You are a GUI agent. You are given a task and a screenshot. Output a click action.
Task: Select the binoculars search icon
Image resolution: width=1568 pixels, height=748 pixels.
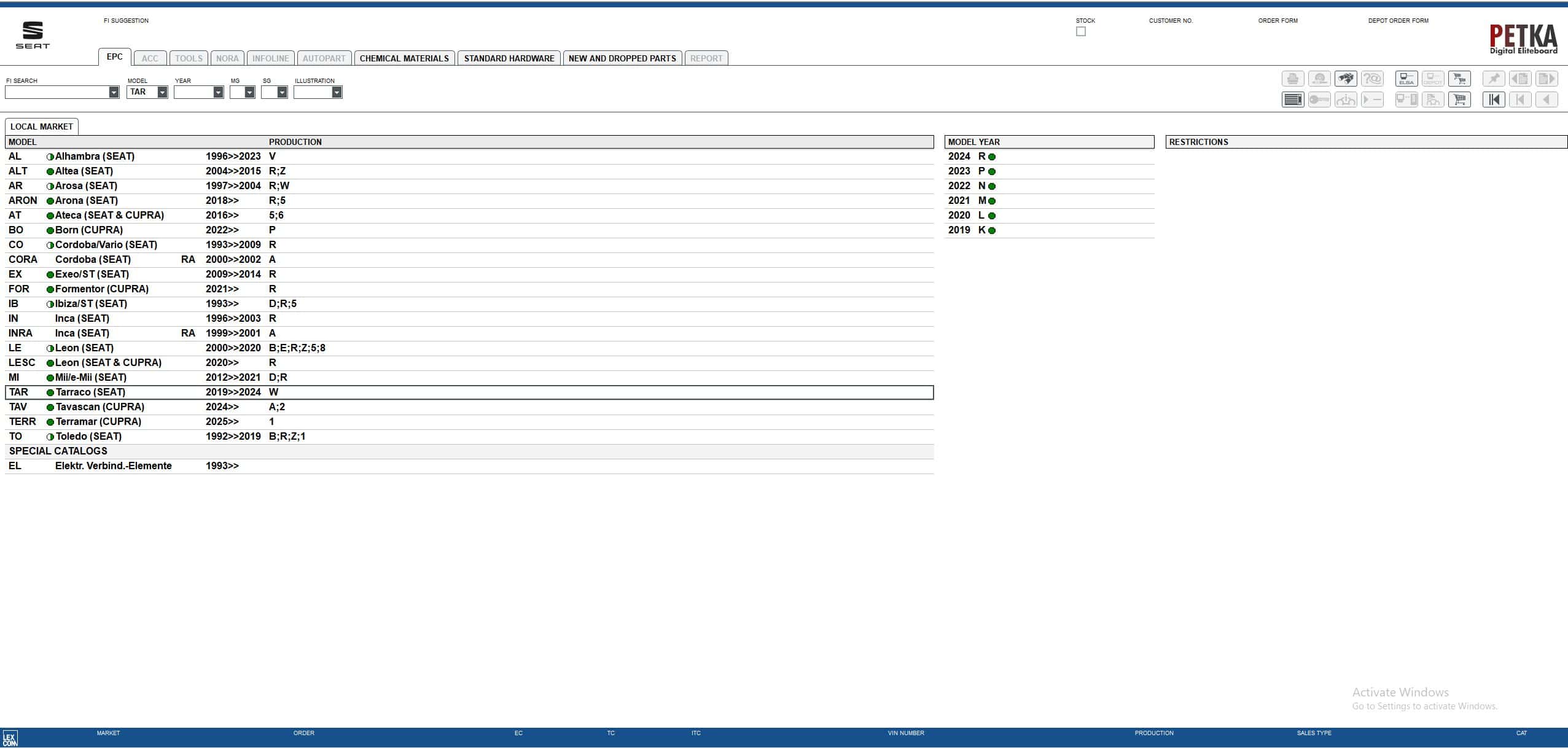click(x=1346, y=79)
